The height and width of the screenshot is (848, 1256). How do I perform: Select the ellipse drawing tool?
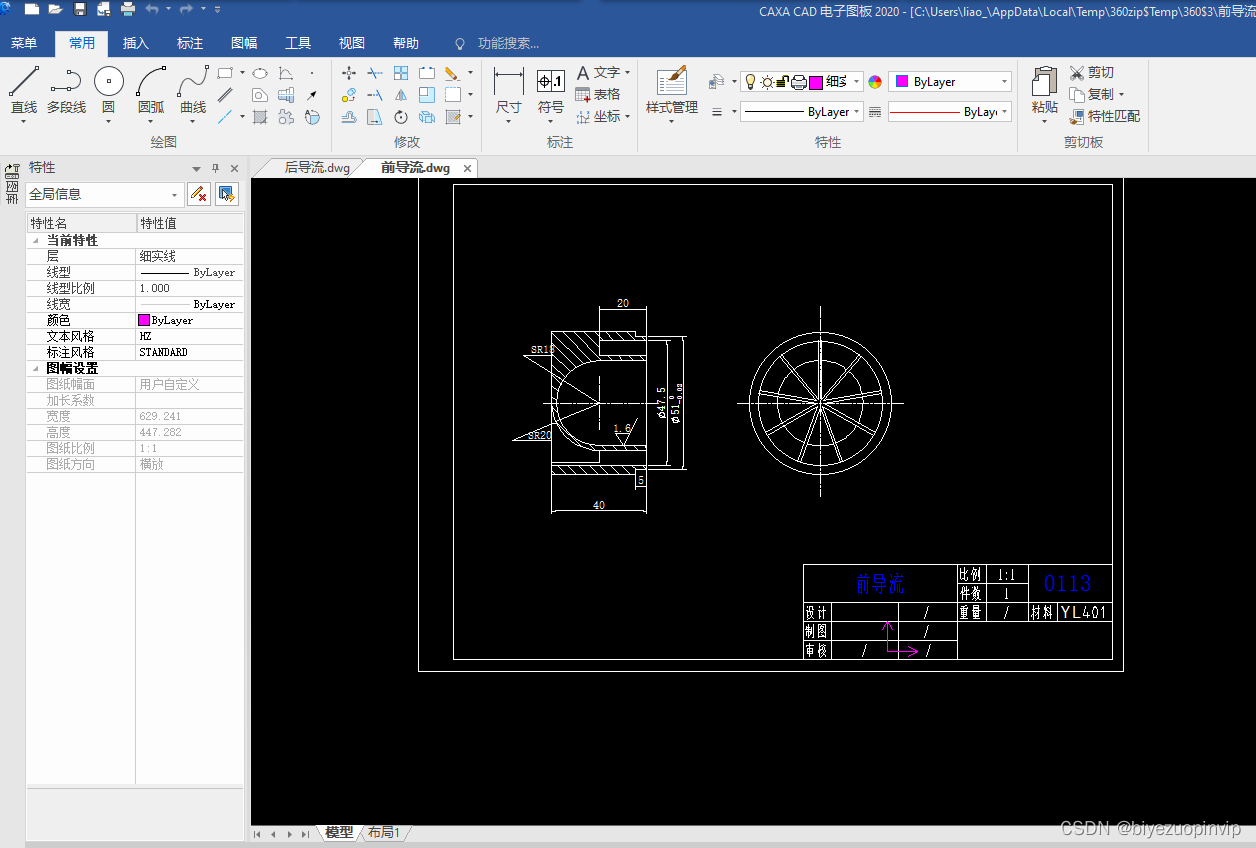point(259,73)
